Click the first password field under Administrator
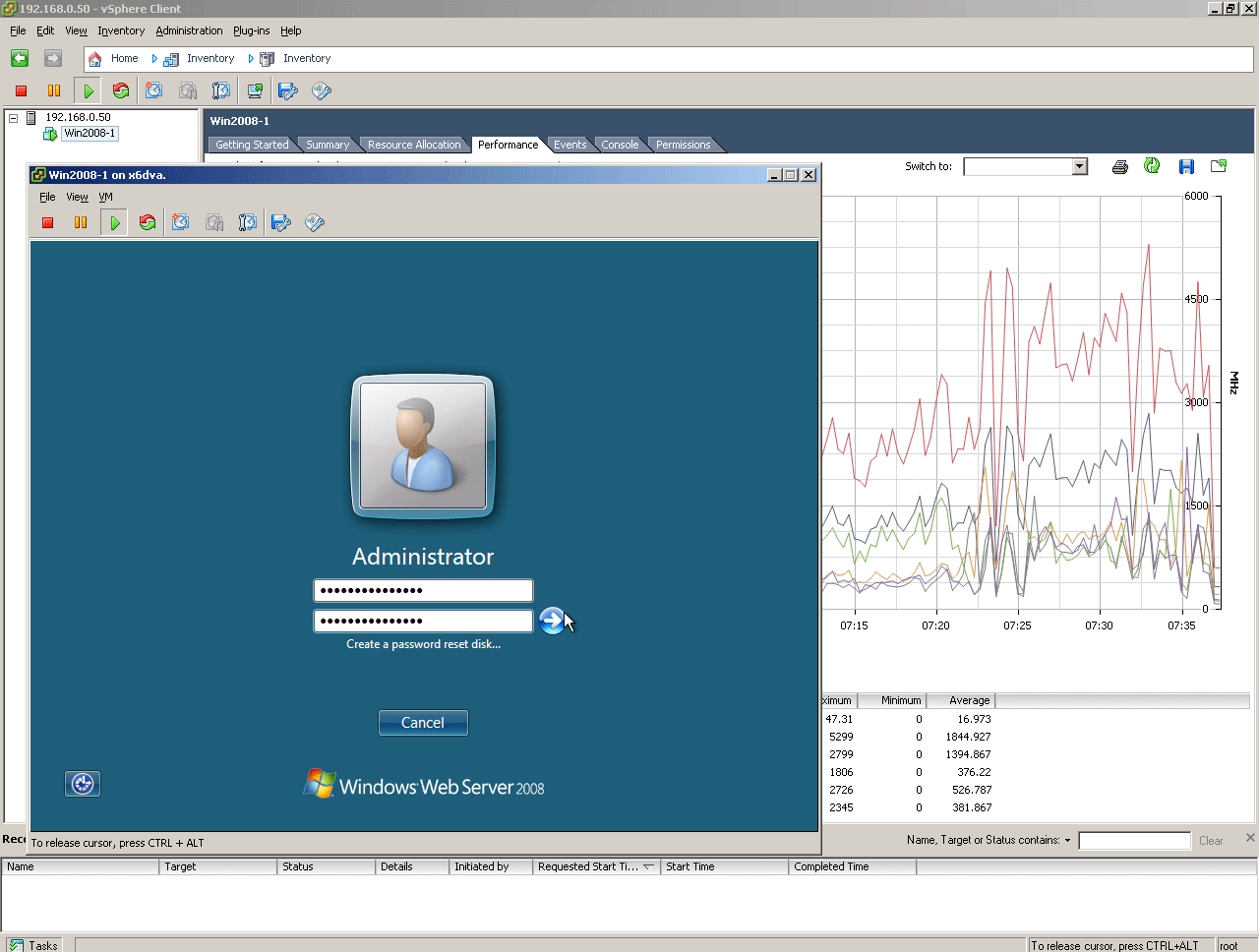 (x=423, y=590)
